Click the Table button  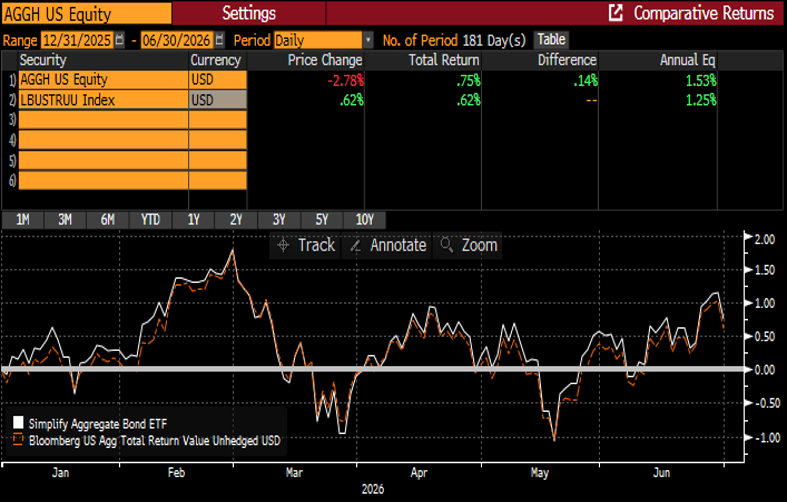click(551, 40)
